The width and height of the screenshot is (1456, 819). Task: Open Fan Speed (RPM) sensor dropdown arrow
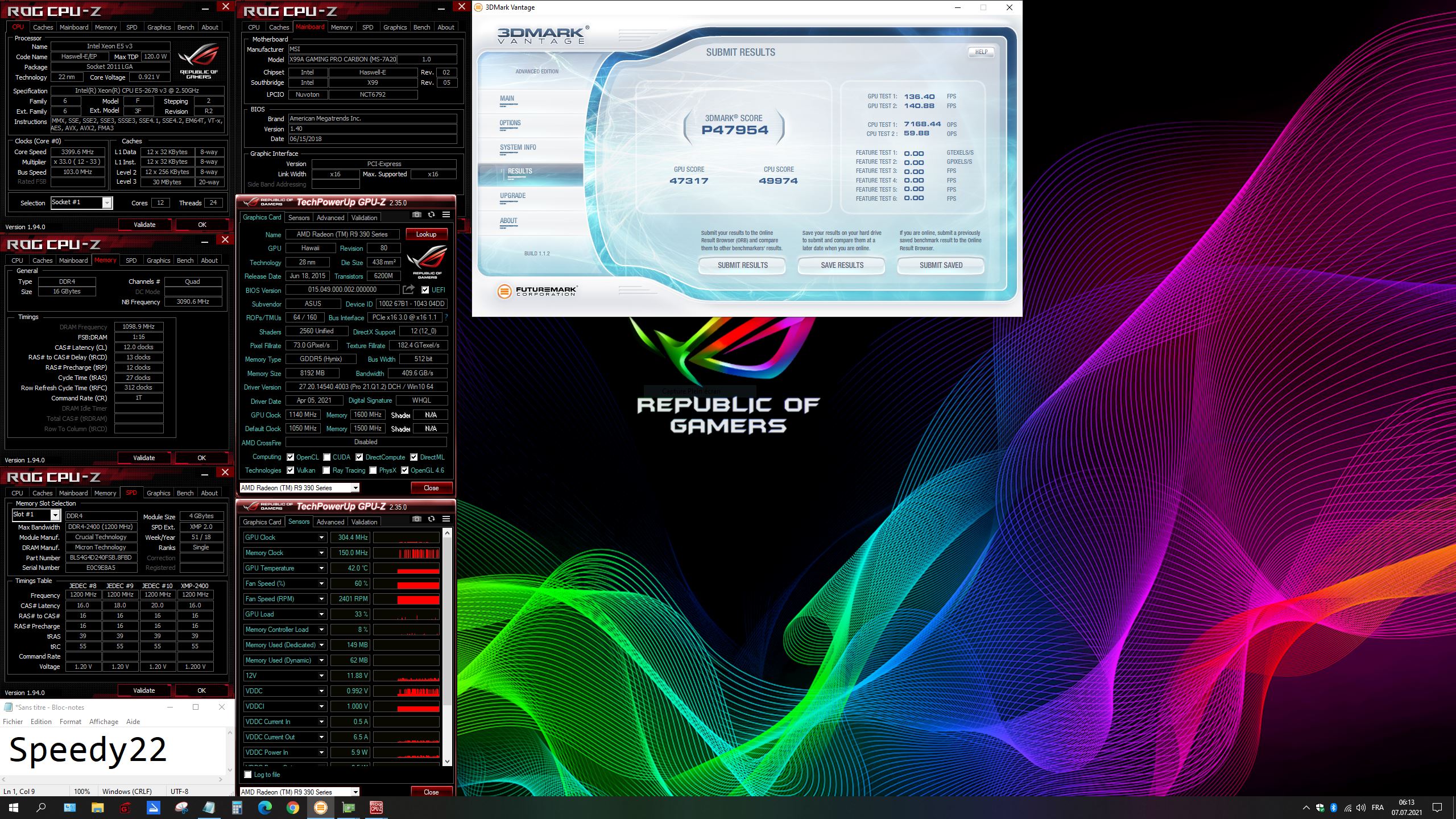coord(321,599)
